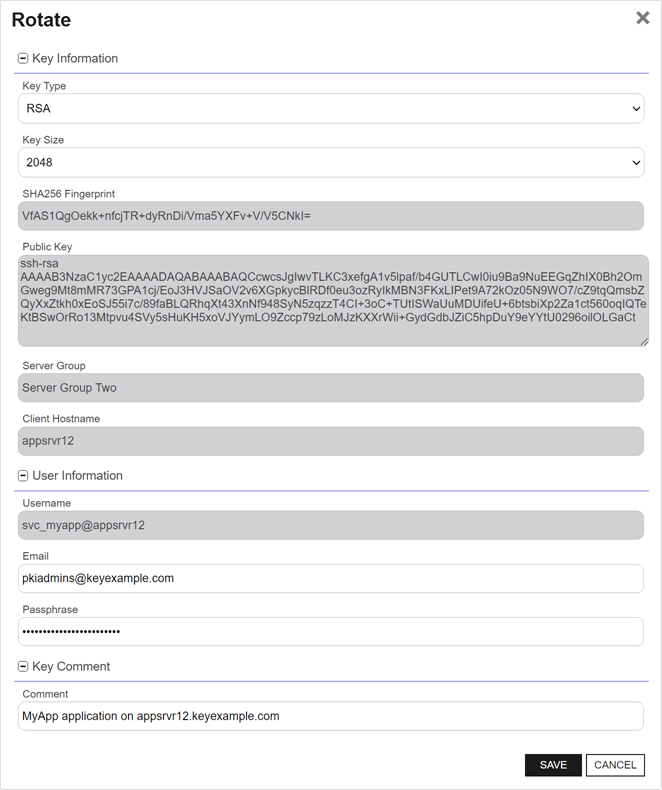Collapse the User Information section
This screenshot has width=662, height=790.
pos(23,476)
